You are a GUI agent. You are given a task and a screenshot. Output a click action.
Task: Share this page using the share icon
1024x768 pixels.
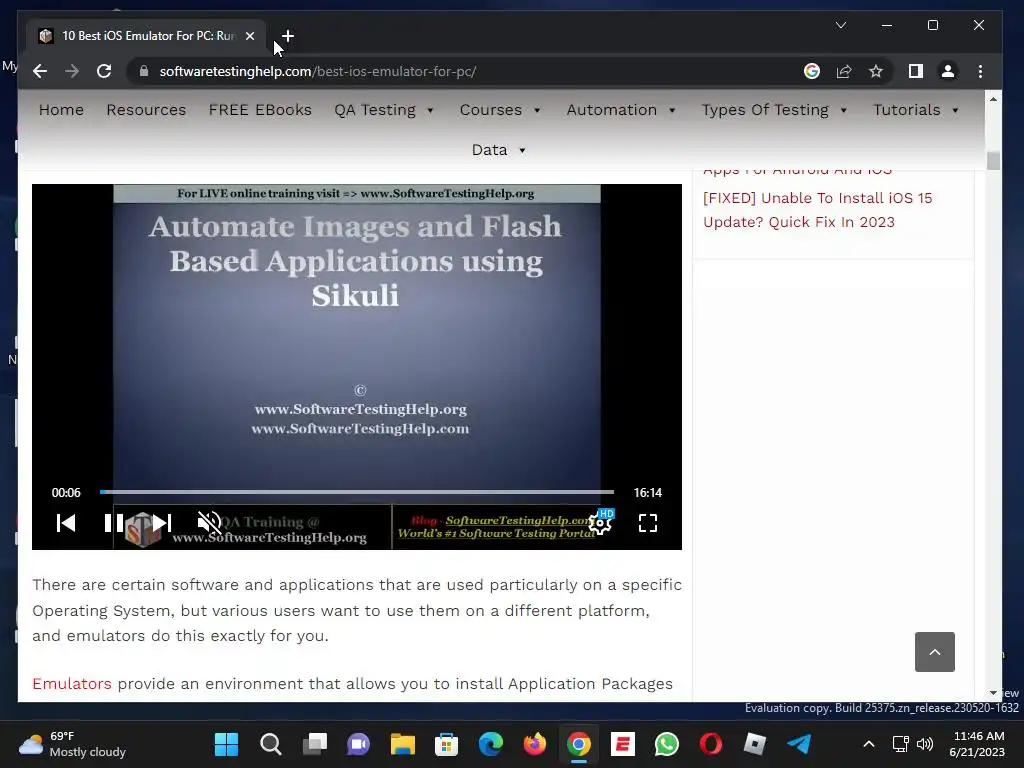click(x=844, y=71)
